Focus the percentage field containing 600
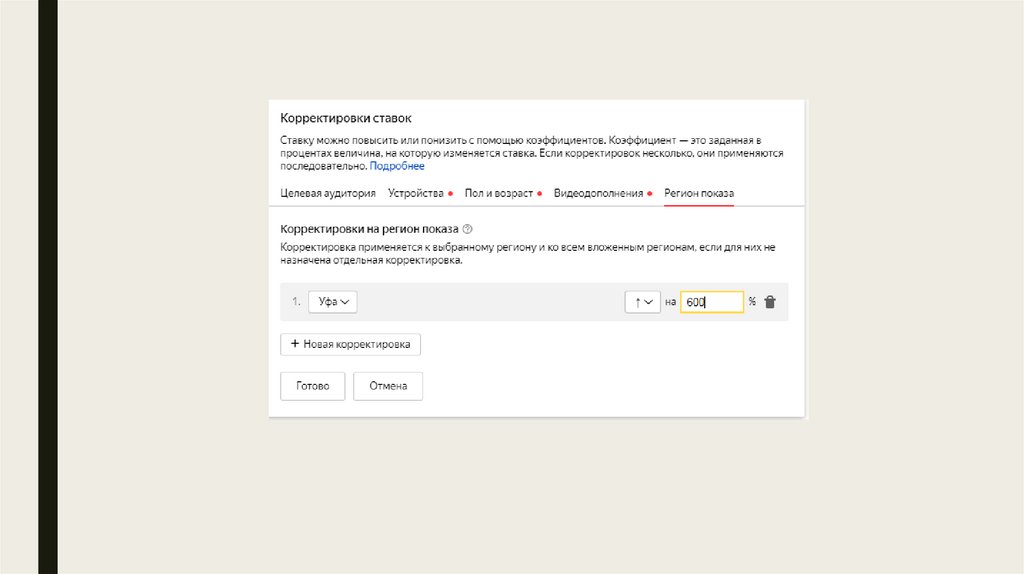Image resolution: width=1024 pixels, height=574 pixels. click(711, 302)
